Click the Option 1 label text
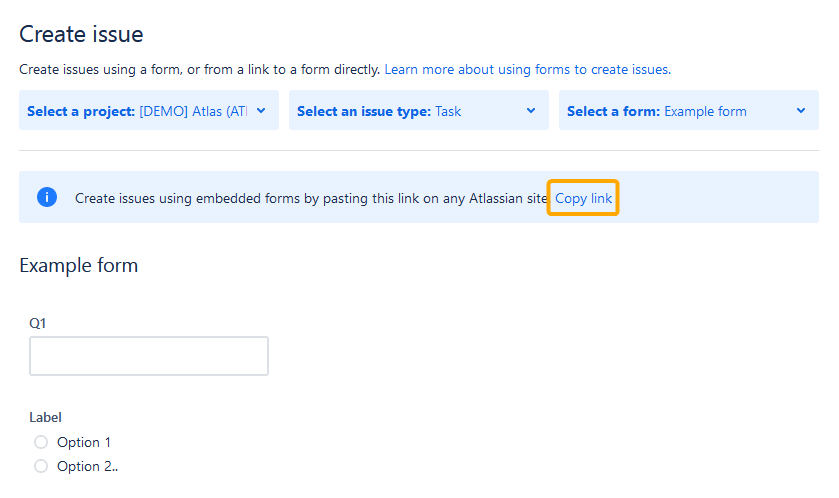839x498 pixels. (84, 442)
